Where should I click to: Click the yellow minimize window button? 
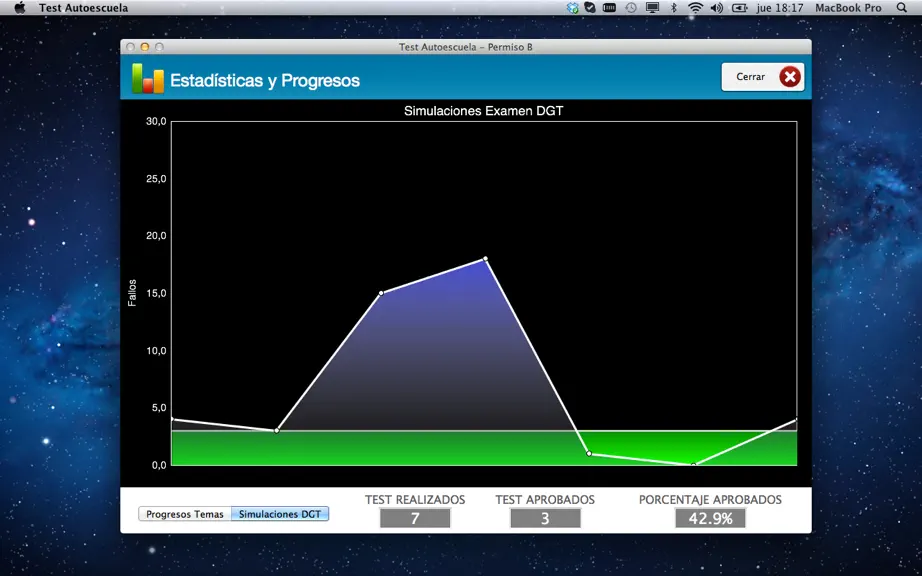[145, 47]
